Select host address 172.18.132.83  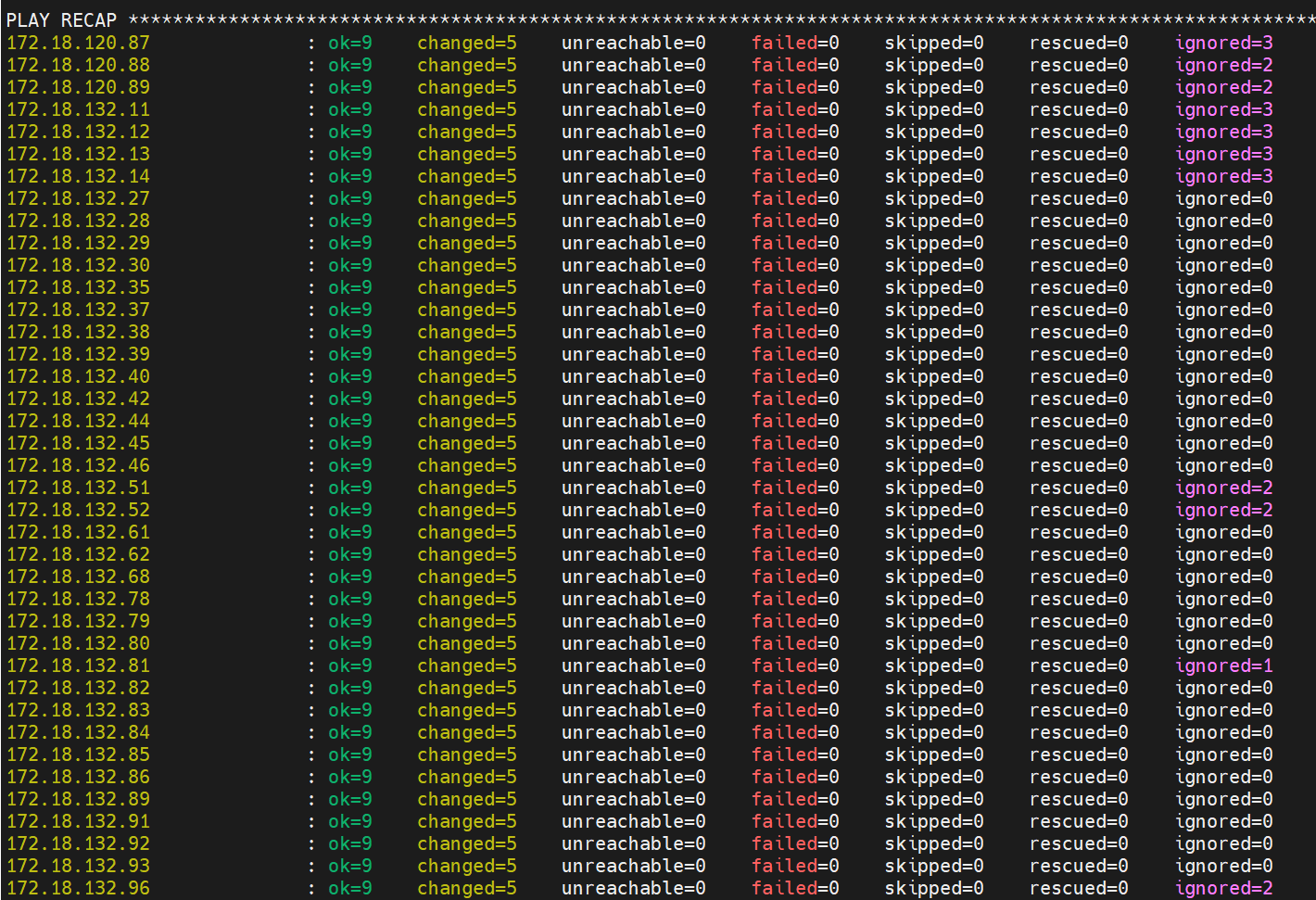click(78, 710)
